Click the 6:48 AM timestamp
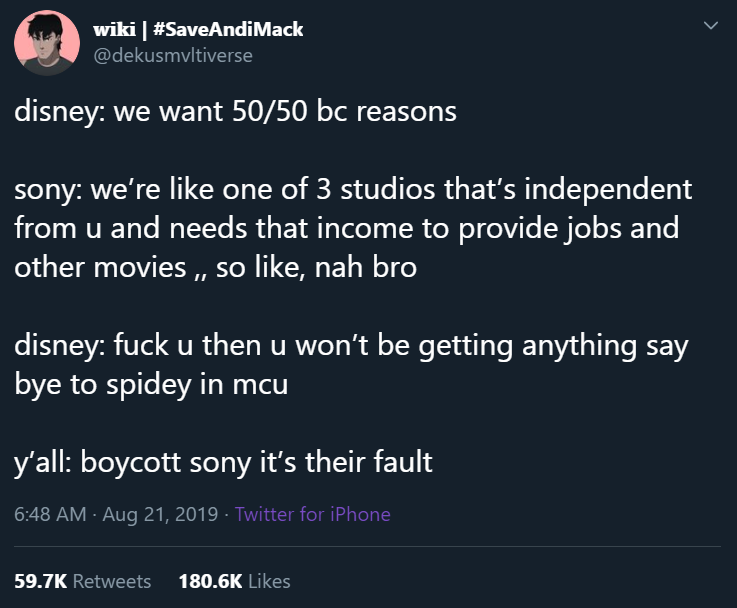The image size is (737, 608). point(50,514)
